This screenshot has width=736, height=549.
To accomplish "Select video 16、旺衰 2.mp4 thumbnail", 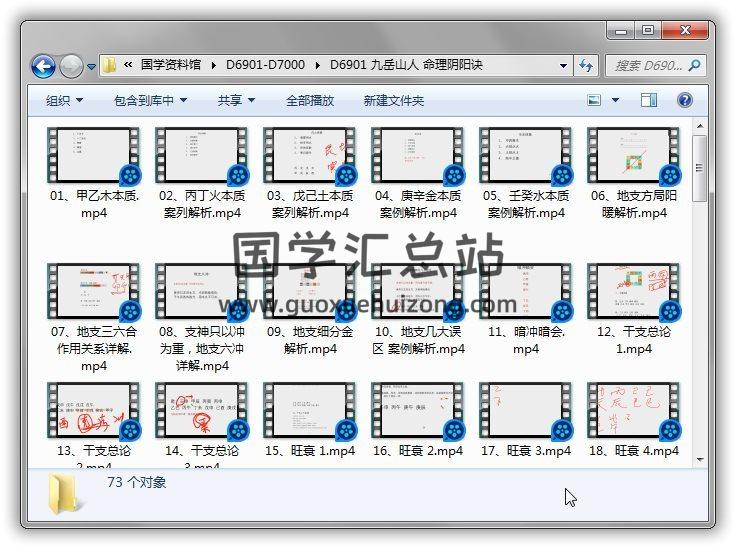I will click(417, 411).
